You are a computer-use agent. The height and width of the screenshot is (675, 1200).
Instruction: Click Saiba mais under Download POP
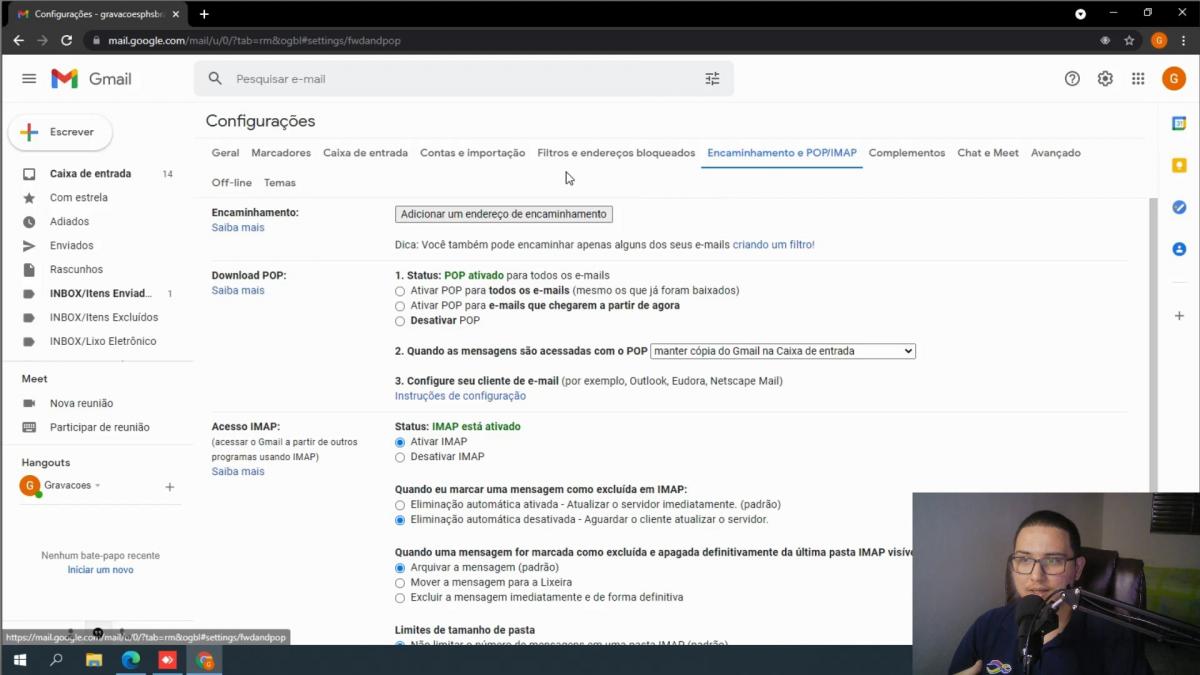(238, 291)
